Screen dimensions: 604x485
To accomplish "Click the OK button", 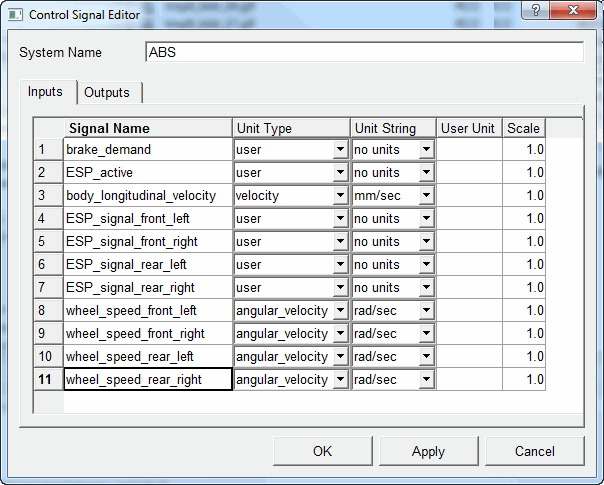I will pyautogui.click(x=323, y=451).
